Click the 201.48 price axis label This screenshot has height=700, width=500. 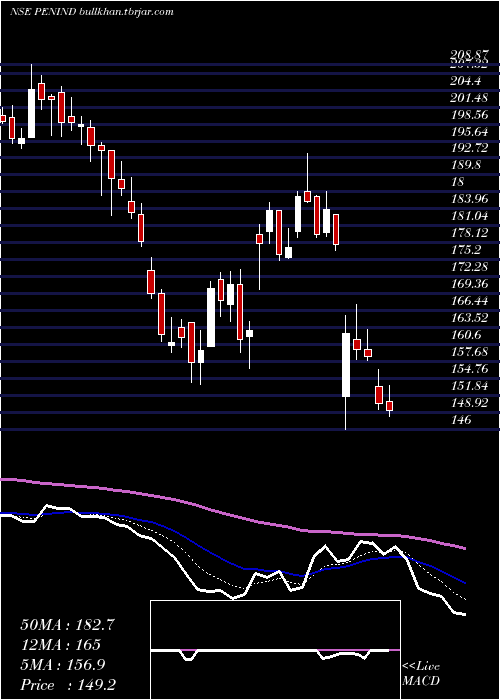coord(469,98)
